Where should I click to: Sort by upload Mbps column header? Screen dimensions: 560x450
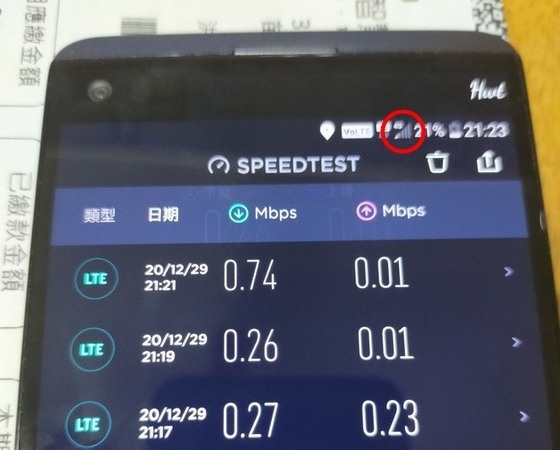[x=391, y=211]
